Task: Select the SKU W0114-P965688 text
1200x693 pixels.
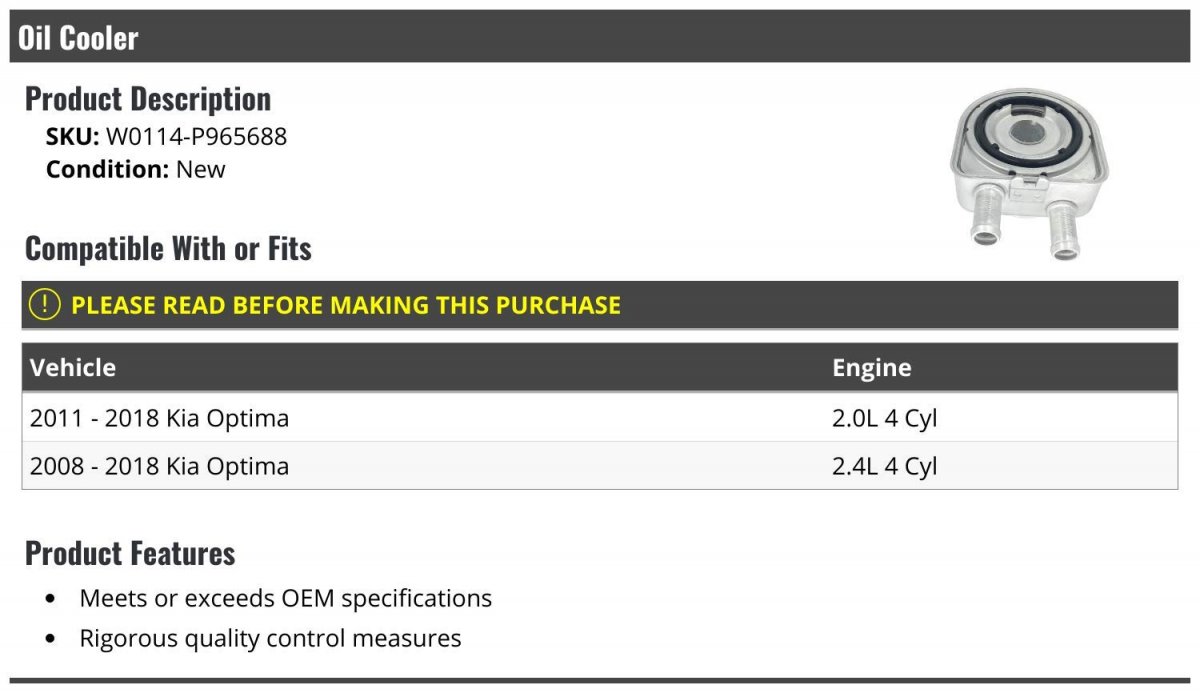Action: coord(196,137)
